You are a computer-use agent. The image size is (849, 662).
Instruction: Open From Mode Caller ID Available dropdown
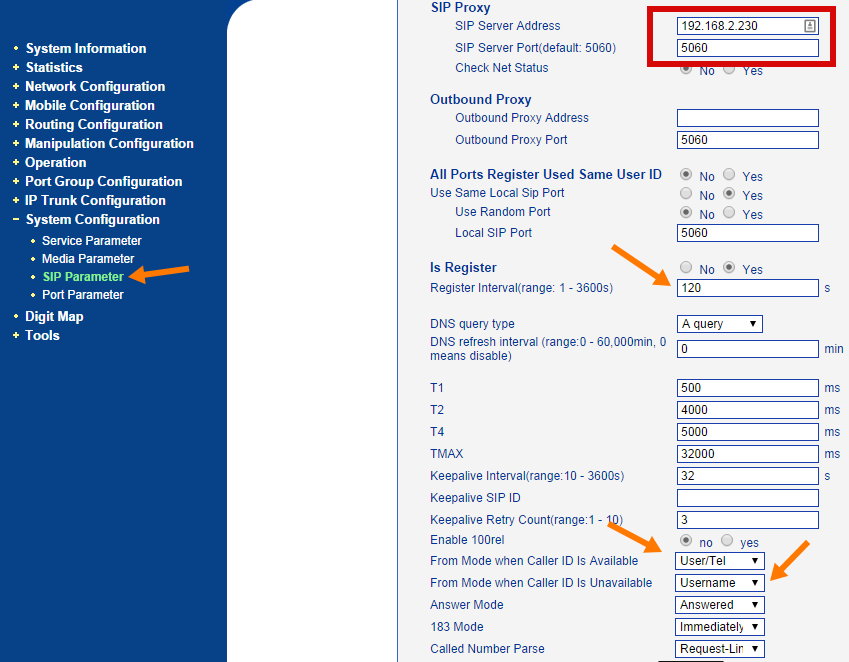pos(720,561)
